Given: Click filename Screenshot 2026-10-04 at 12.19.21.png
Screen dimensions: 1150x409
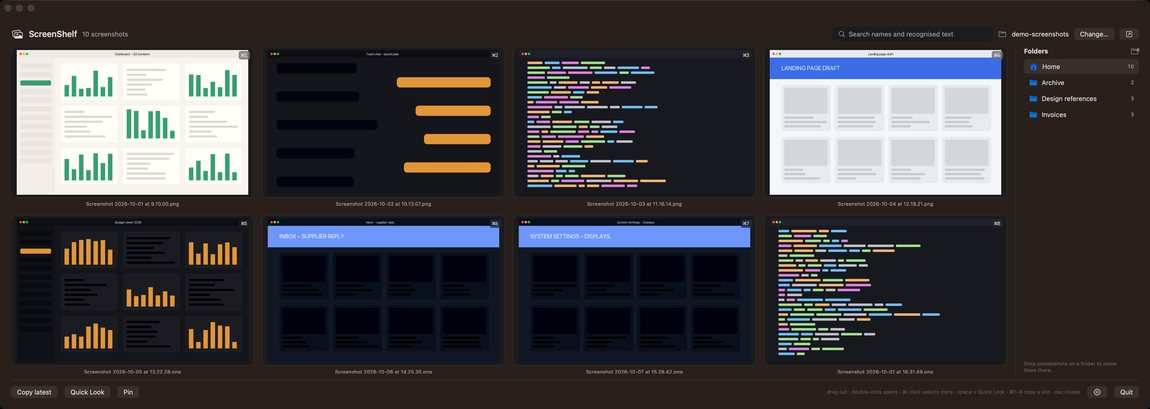Looking at the screenshot, I should [885, 204].
